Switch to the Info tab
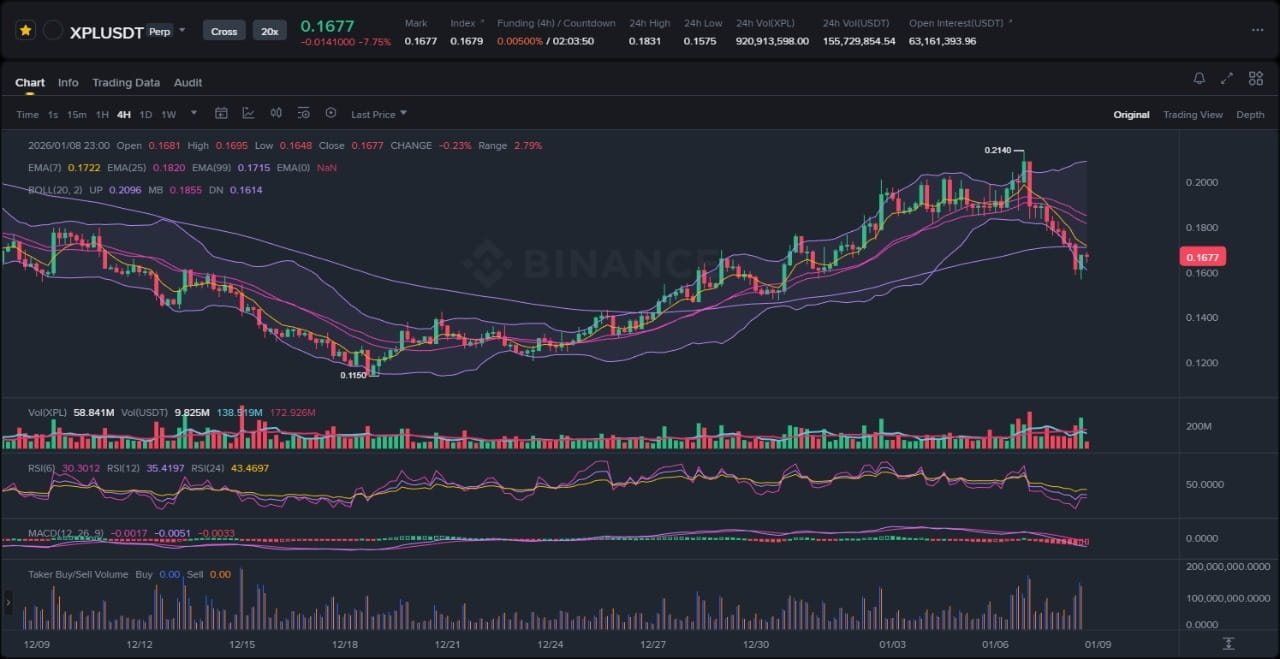The width and height of the screenshot is (1280, 659). coord(68,83)
